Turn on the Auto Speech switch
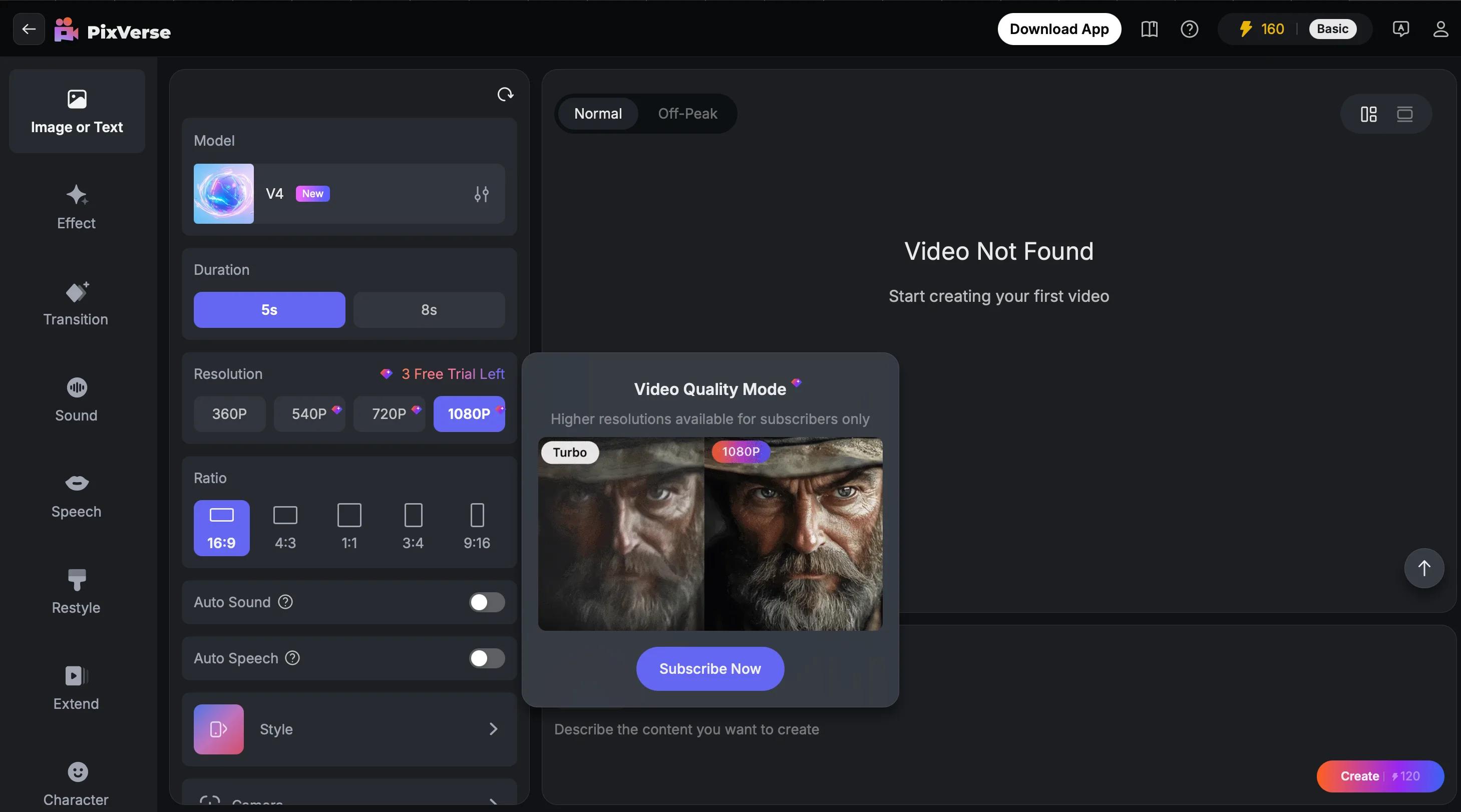Viewport: 1461px width, 812px height. (x=487, y=658)
